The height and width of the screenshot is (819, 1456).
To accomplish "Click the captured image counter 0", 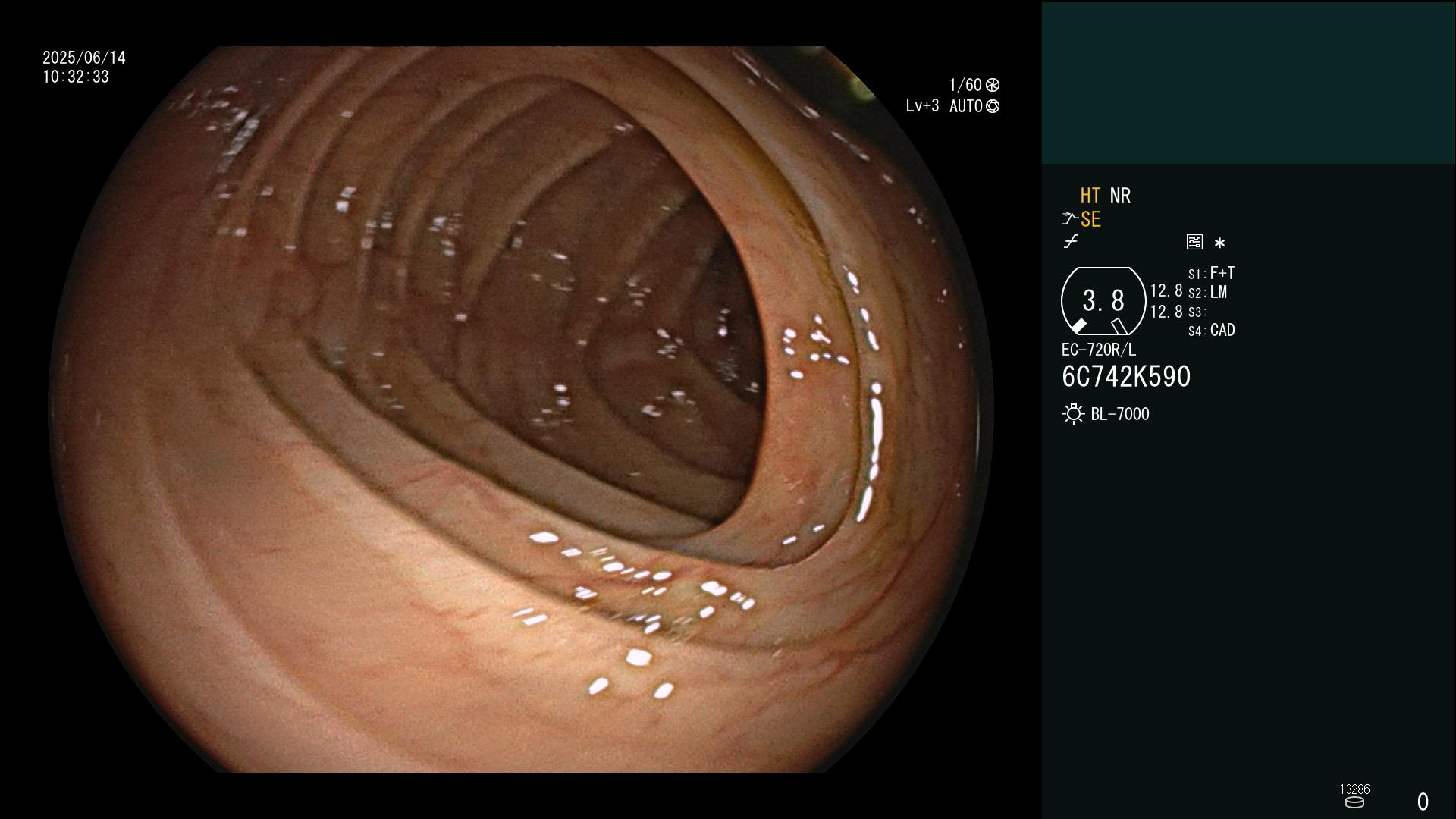I will [x=1423, y=802].
